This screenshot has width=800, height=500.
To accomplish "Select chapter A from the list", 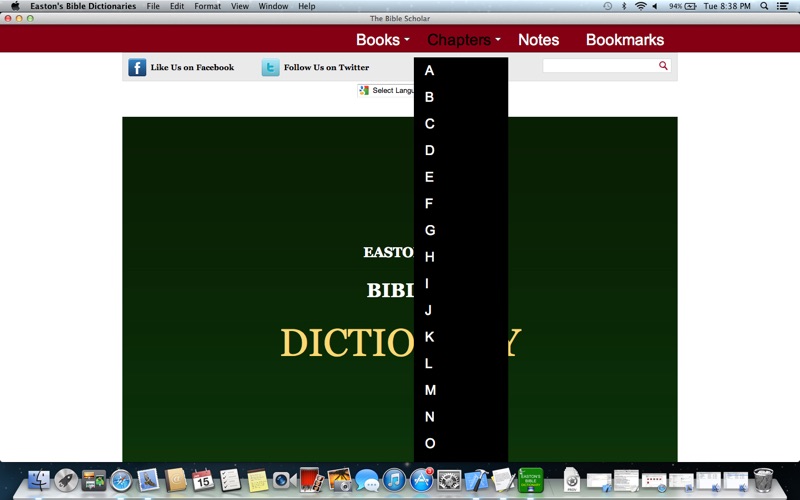I will (x=461, y=70).
